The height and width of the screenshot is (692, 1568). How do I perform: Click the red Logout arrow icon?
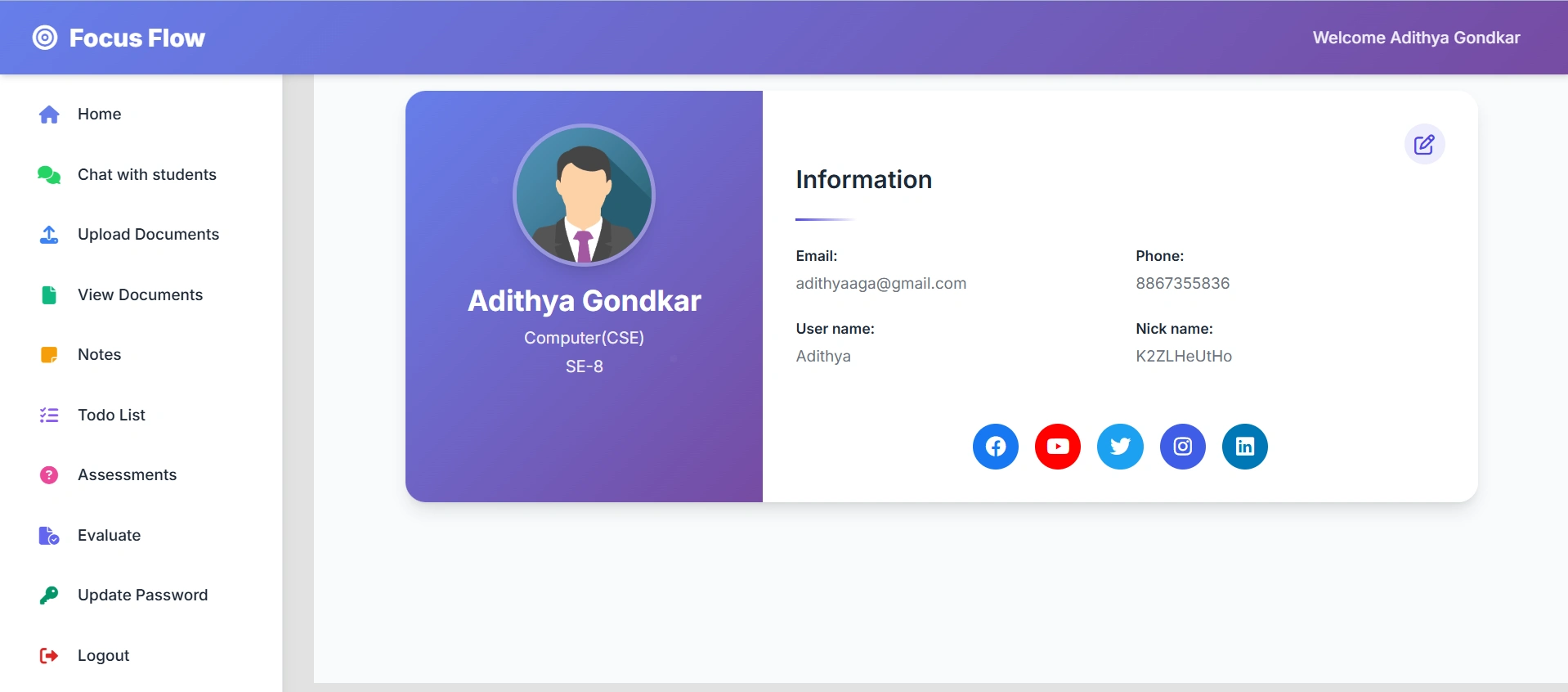pyautogui.click(x=49, y=656)
